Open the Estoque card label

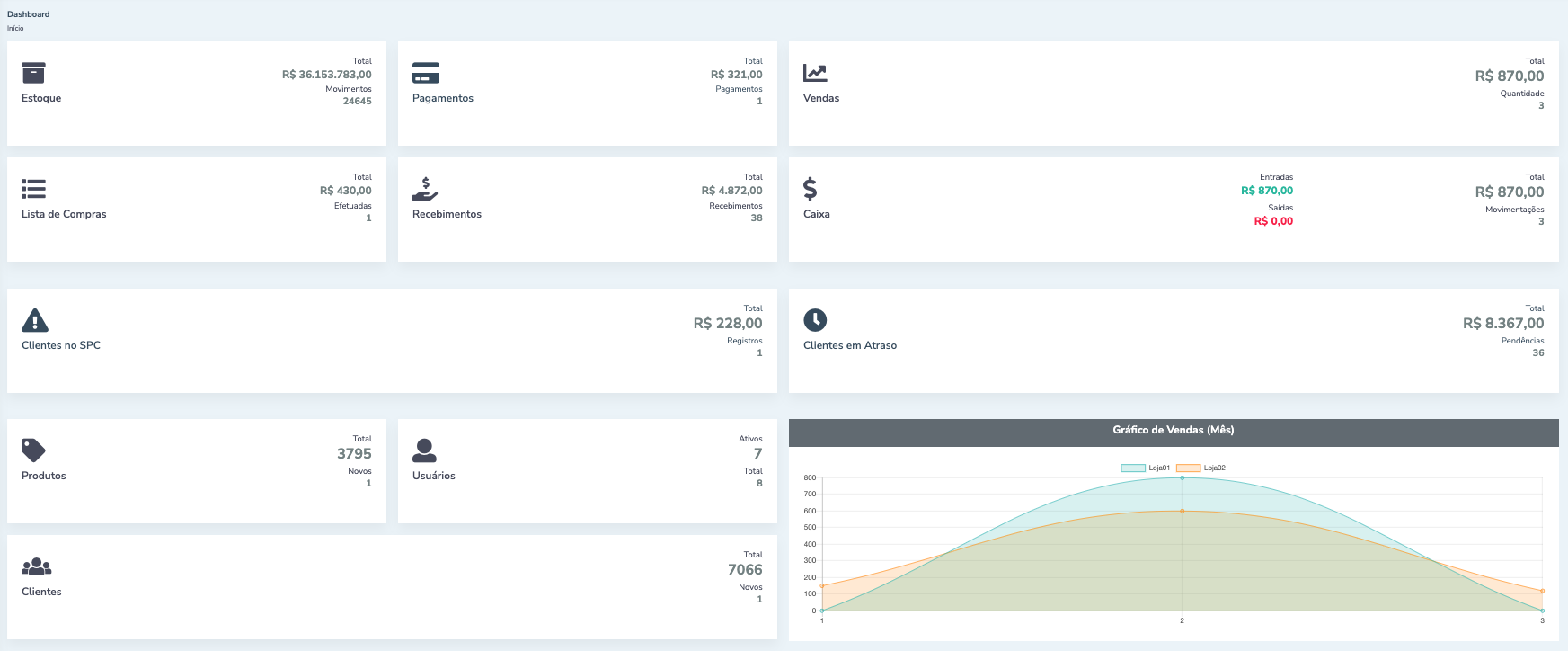(x=41, y=98)
